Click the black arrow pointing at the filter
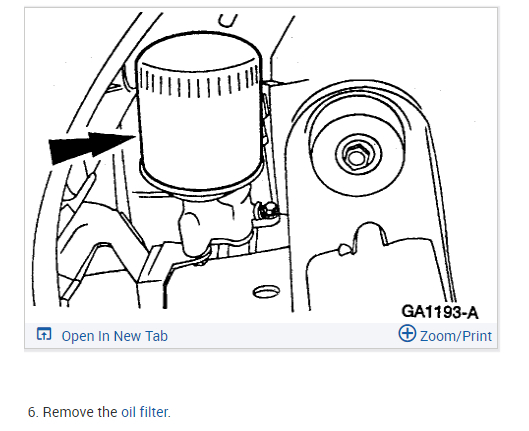The width and height of the screenshot is (529, 431). point(92,147)
